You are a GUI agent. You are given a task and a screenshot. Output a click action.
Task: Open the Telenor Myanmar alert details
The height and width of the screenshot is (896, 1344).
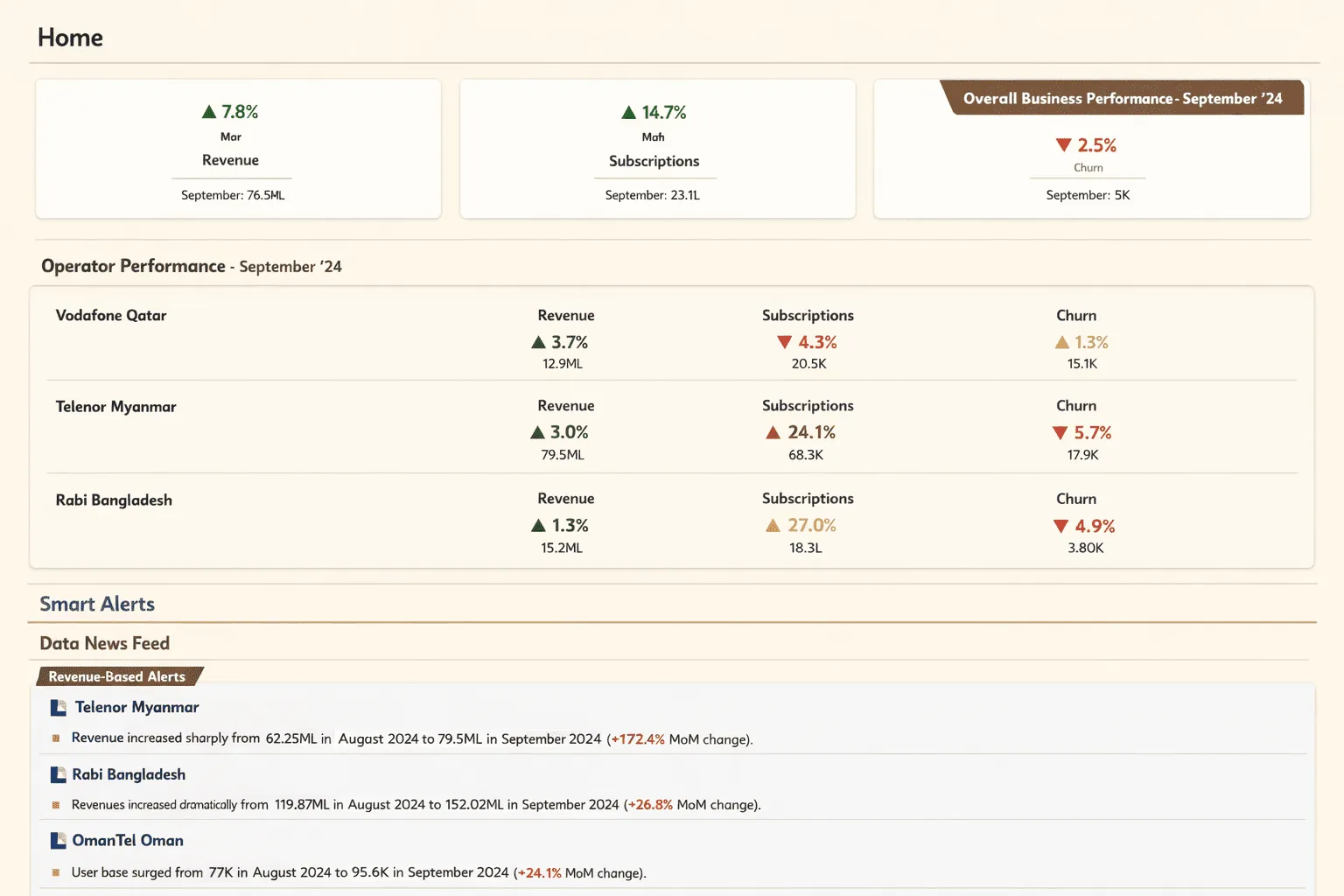[136, 707]
